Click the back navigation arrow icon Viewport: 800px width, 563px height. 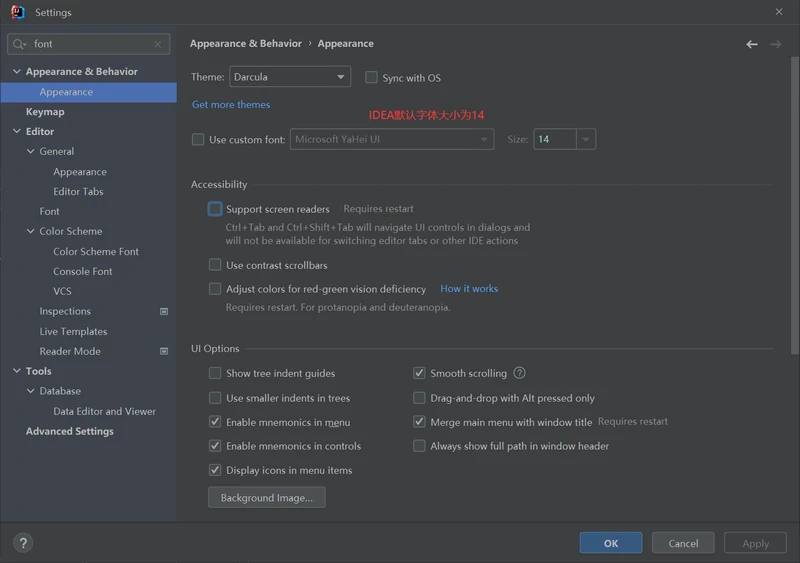point(752,44)
